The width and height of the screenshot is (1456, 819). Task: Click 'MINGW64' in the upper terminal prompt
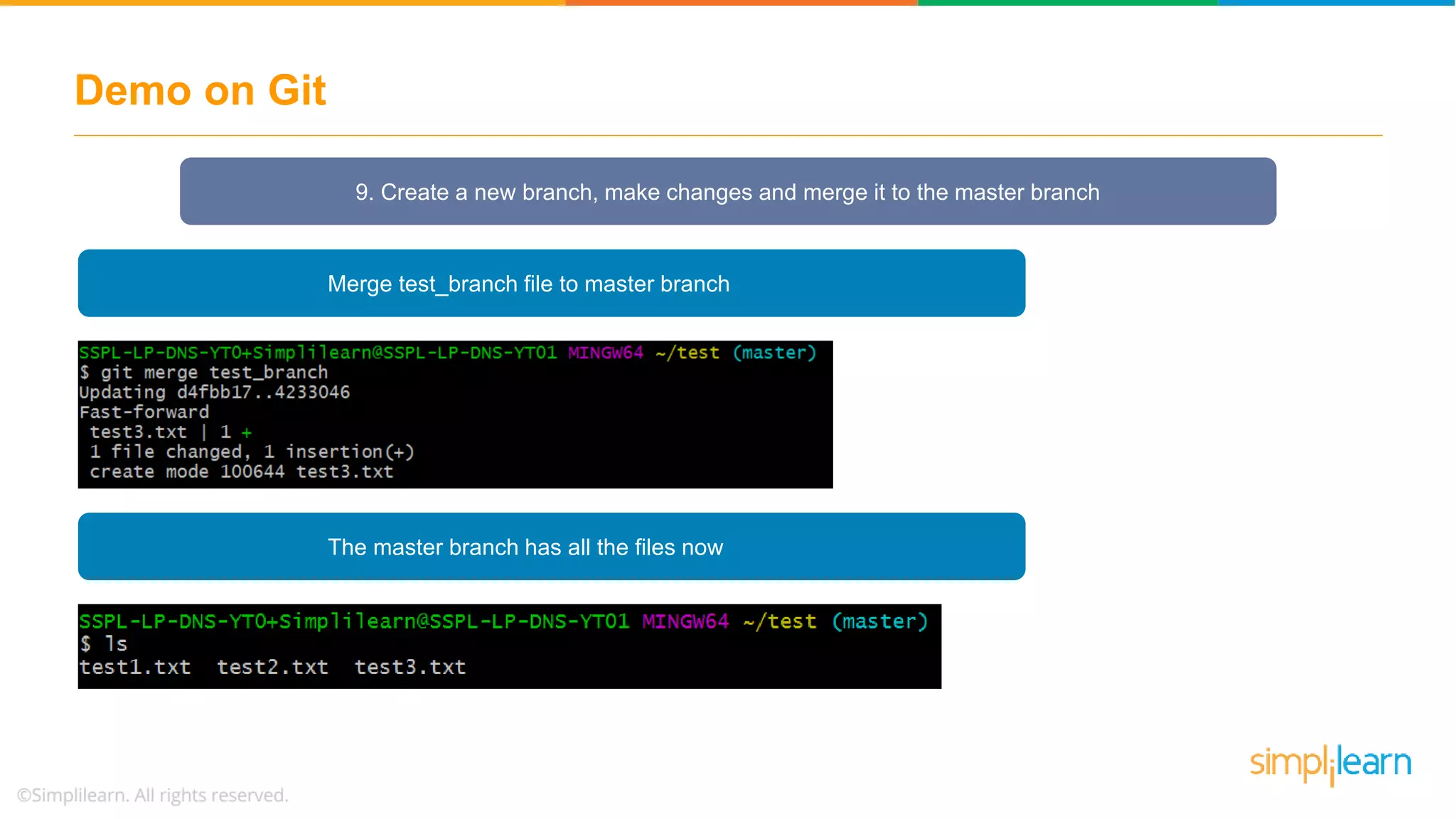(606, 353)
